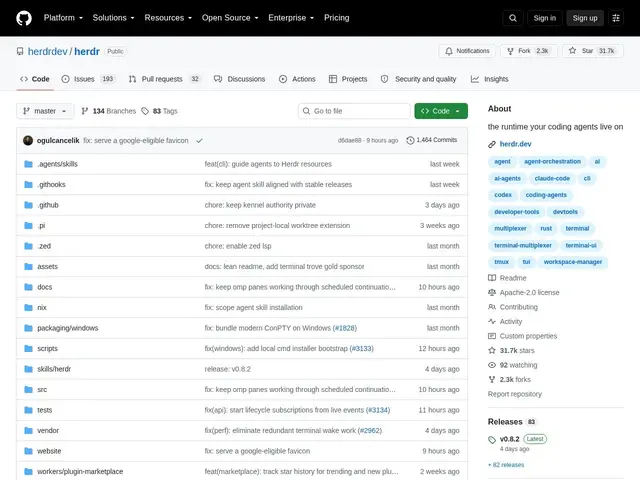Open the workers/plugin-marketplace folder
This screenshot has width=640, height=480.
[80, 471]
